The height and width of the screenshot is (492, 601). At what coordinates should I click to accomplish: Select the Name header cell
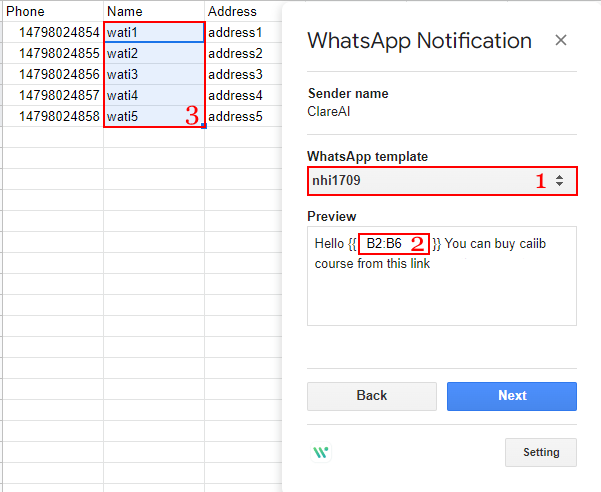[x=154, y=11]
